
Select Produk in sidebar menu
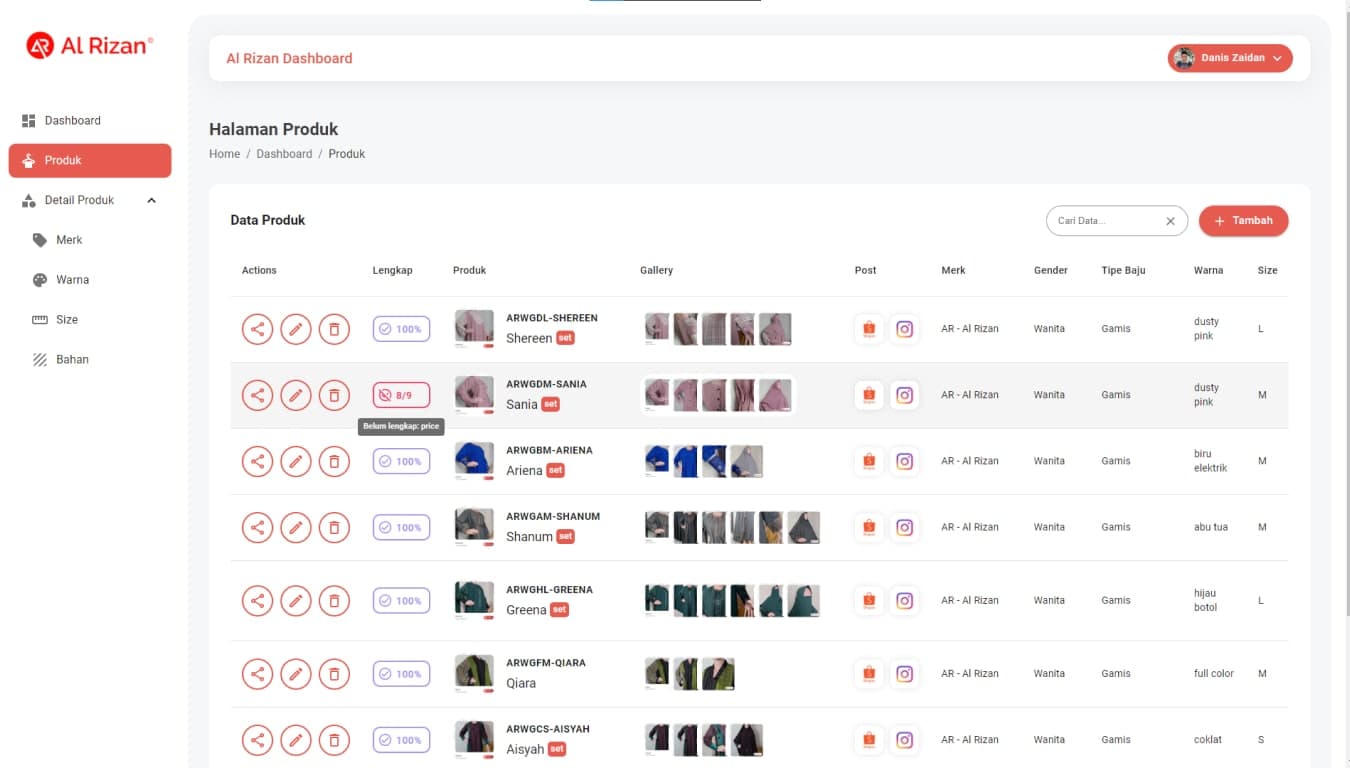pyautogui.click(x=90, y=160)
